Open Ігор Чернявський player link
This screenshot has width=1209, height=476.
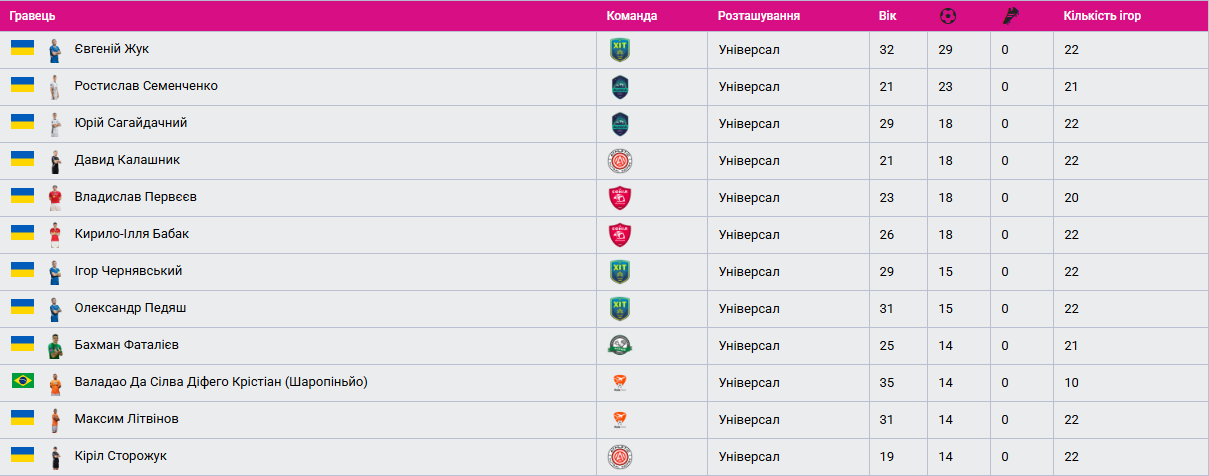click(128, 271)
